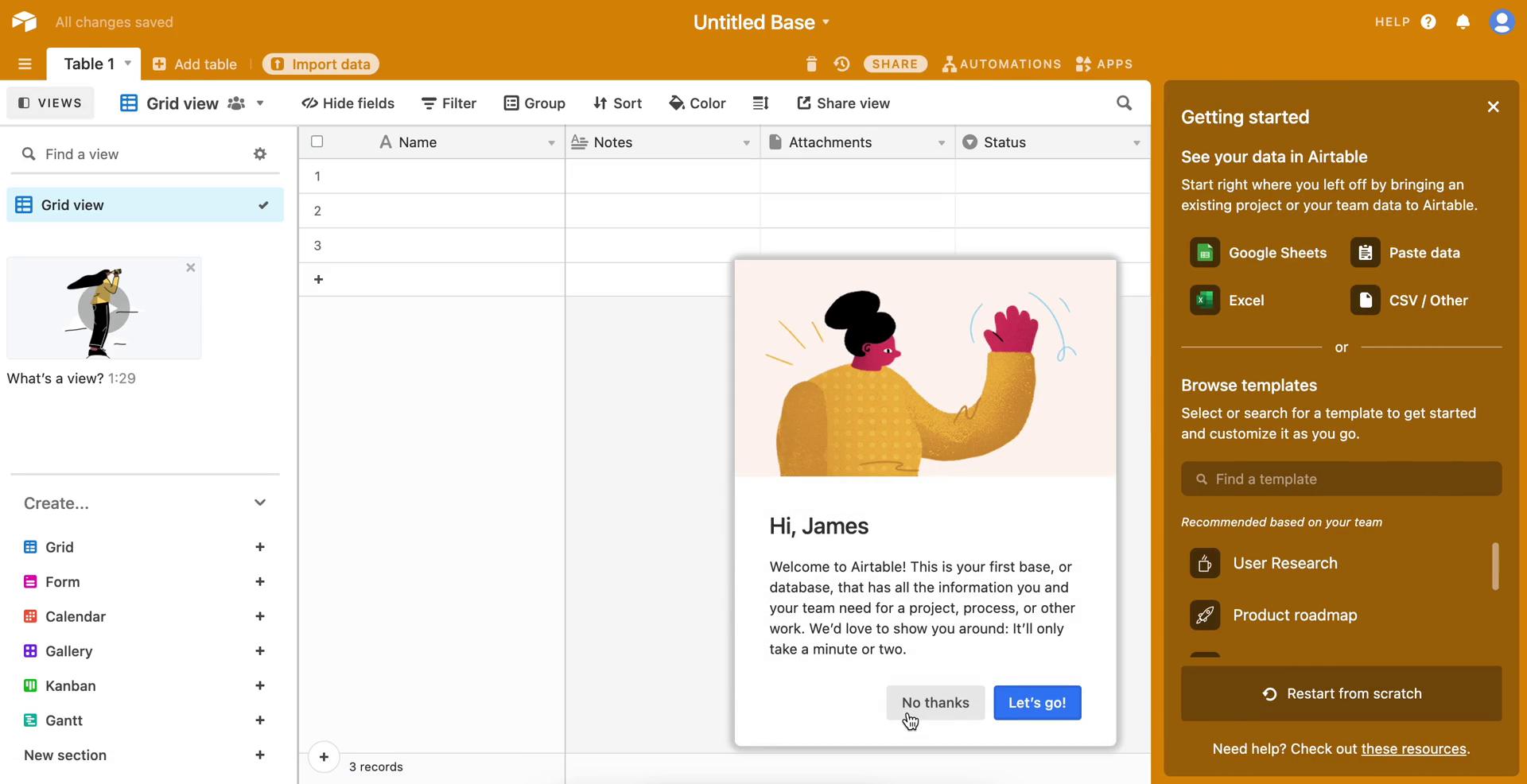Click the Find a template field
The image size is (1527, 784).
[1341, 479]
